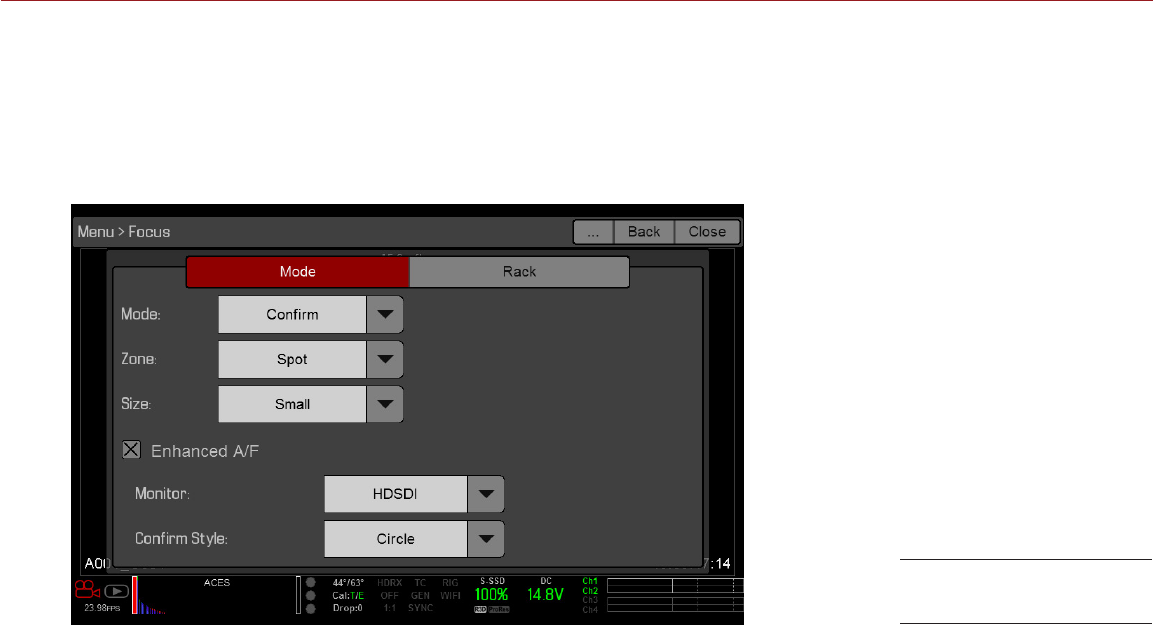Click the ProRes format badge

499,610
